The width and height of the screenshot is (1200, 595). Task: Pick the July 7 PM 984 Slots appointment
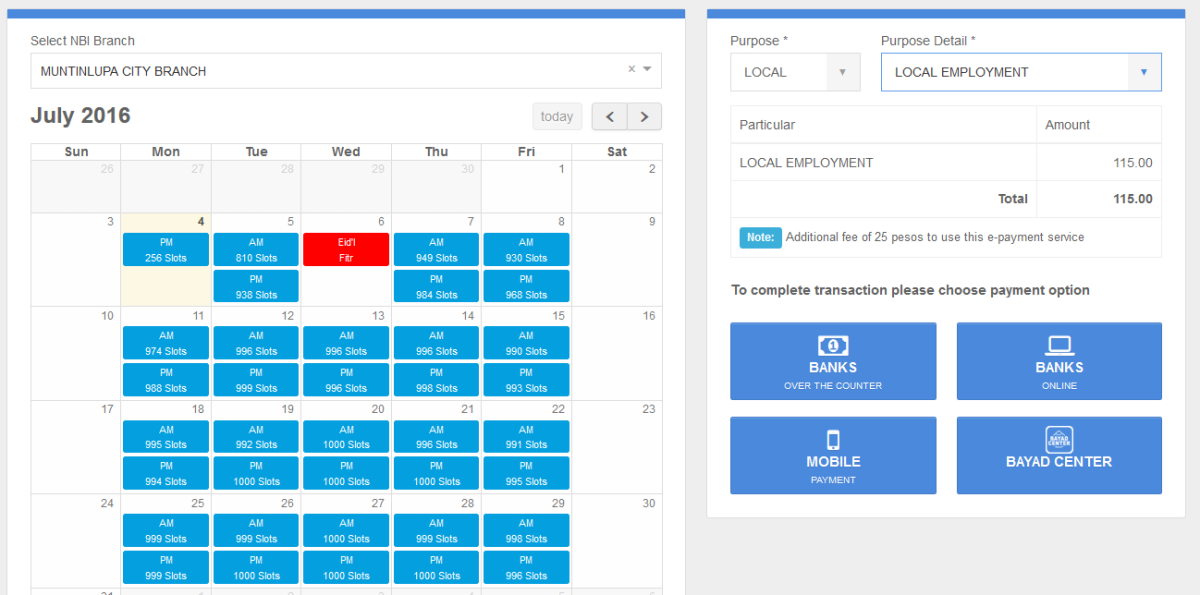[436, 287]
